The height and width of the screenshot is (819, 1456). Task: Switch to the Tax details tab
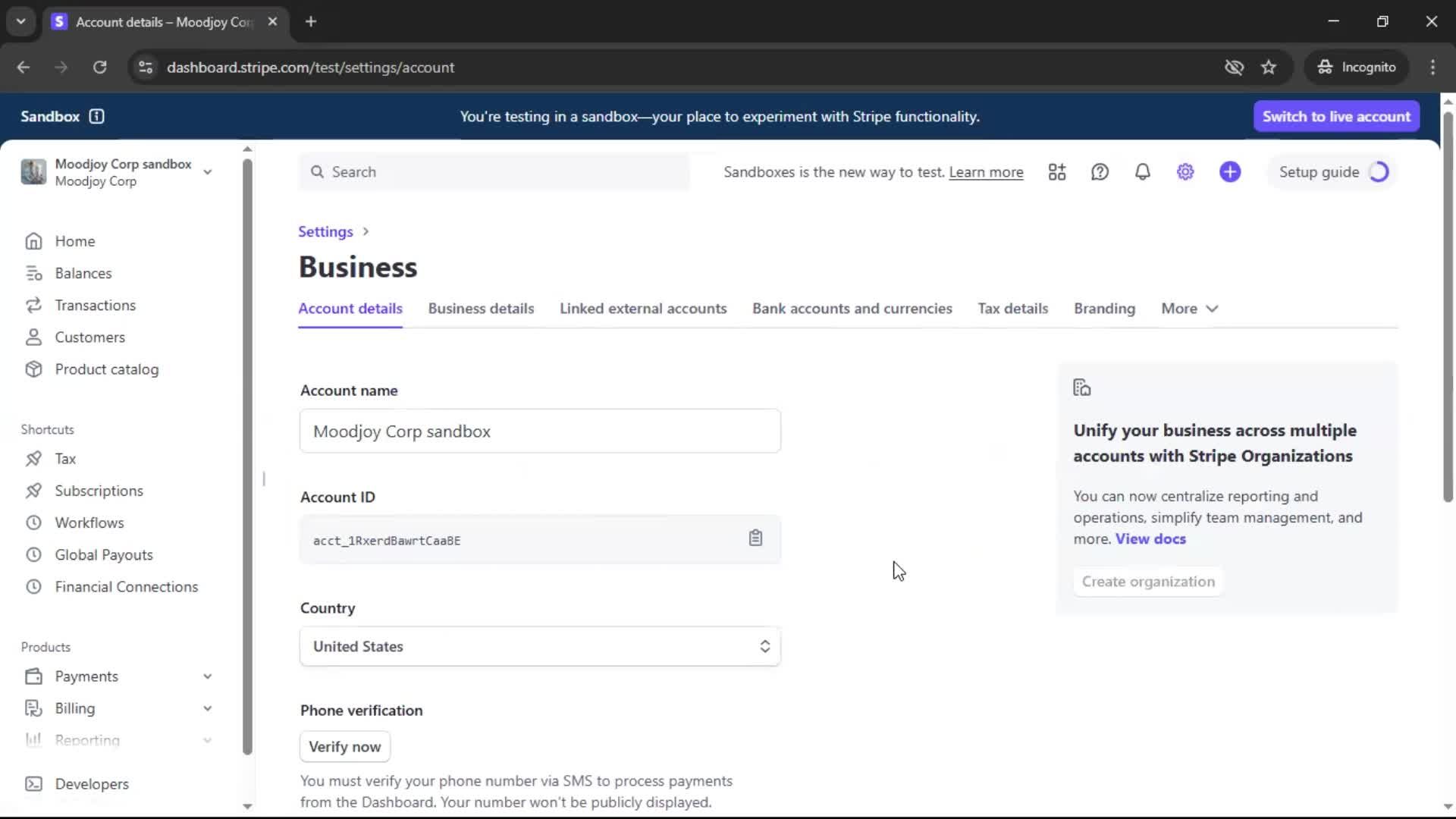(1012, 309)
